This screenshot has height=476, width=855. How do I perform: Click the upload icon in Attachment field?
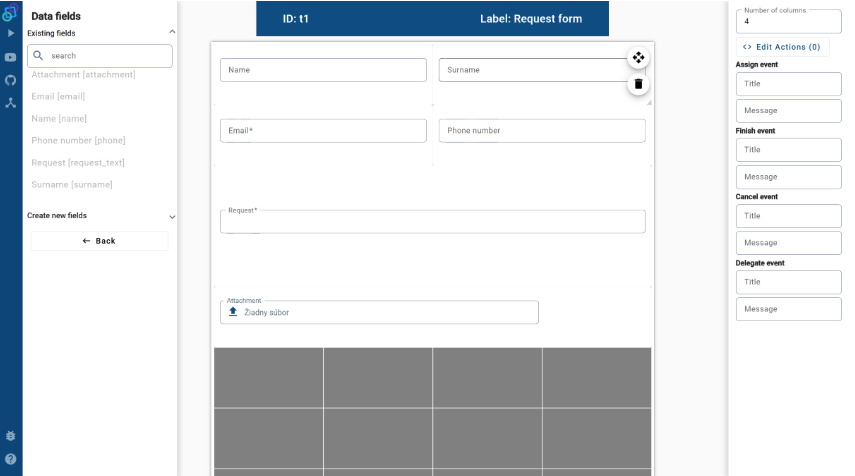(233, 312)
